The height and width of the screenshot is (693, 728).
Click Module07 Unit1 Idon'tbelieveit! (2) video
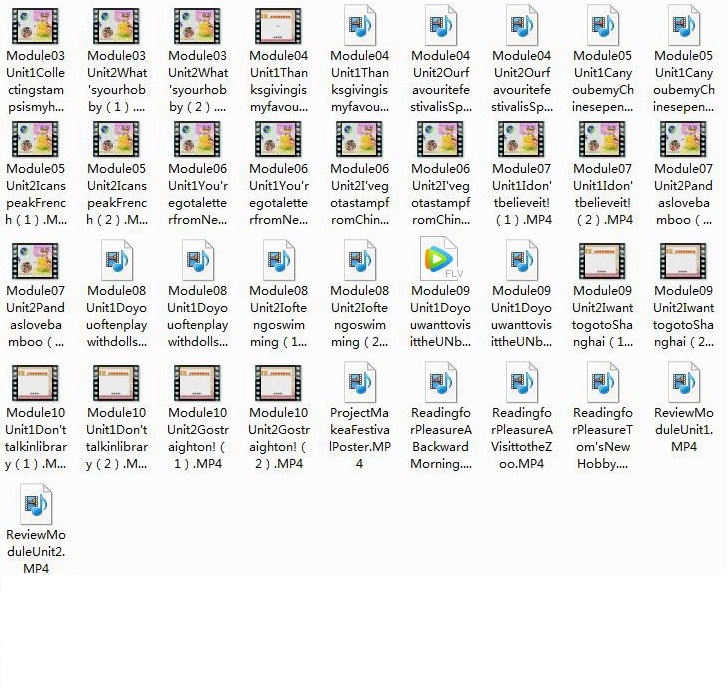[602, 139]
